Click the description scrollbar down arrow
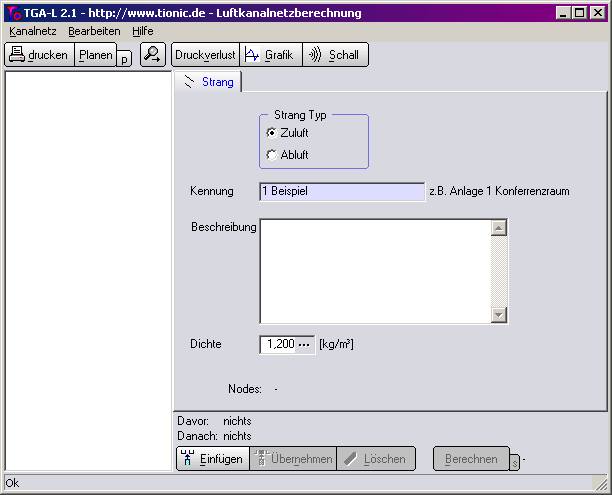 point(499,315)
